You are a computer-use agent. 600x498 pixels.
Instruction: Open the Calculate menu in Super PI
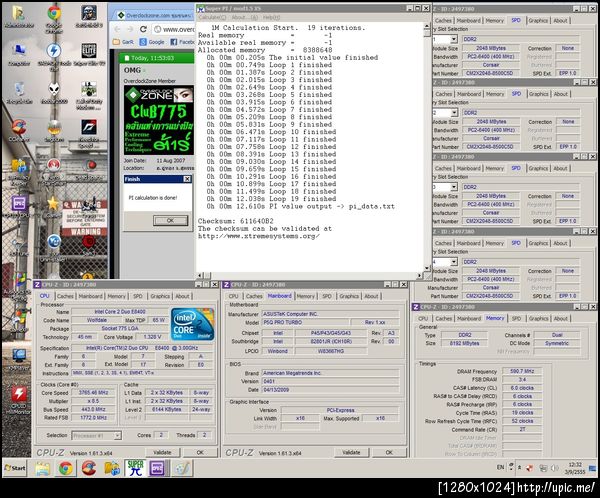pos(212,17)
